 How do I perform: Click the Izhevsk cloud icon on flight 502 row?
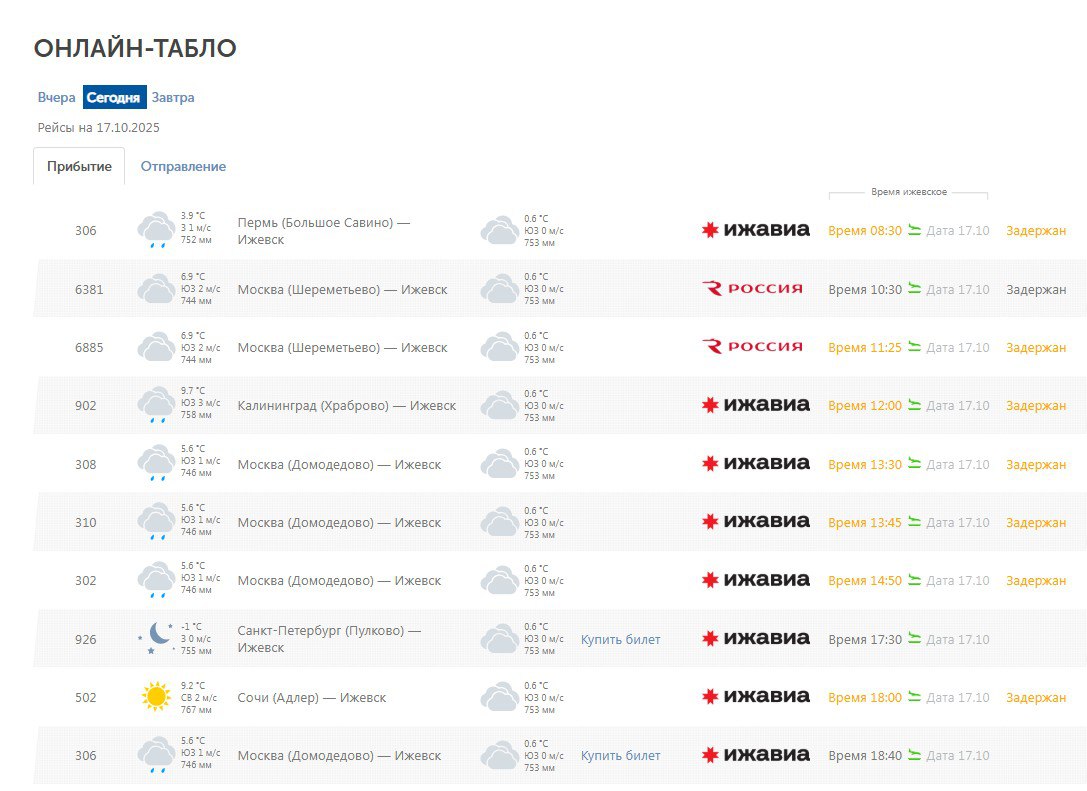click(x=499, y=697)
